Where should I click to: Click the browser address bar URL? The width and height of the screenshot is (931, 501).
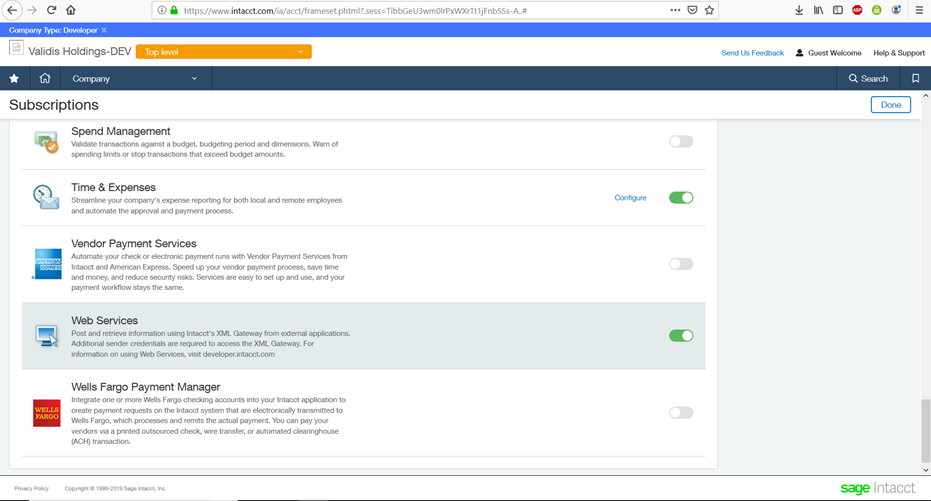(355, 10)
